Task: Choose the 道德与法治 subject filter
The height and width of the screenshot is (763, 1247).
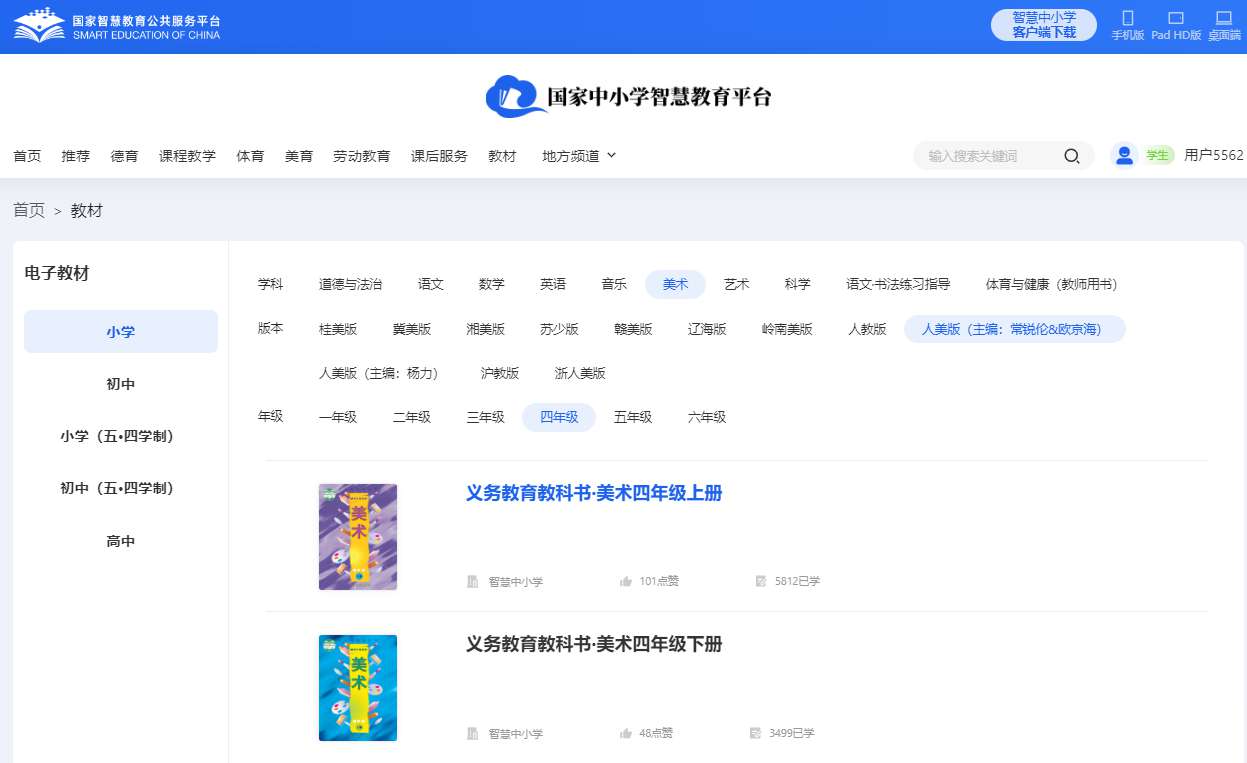Action: coord(350,284)
